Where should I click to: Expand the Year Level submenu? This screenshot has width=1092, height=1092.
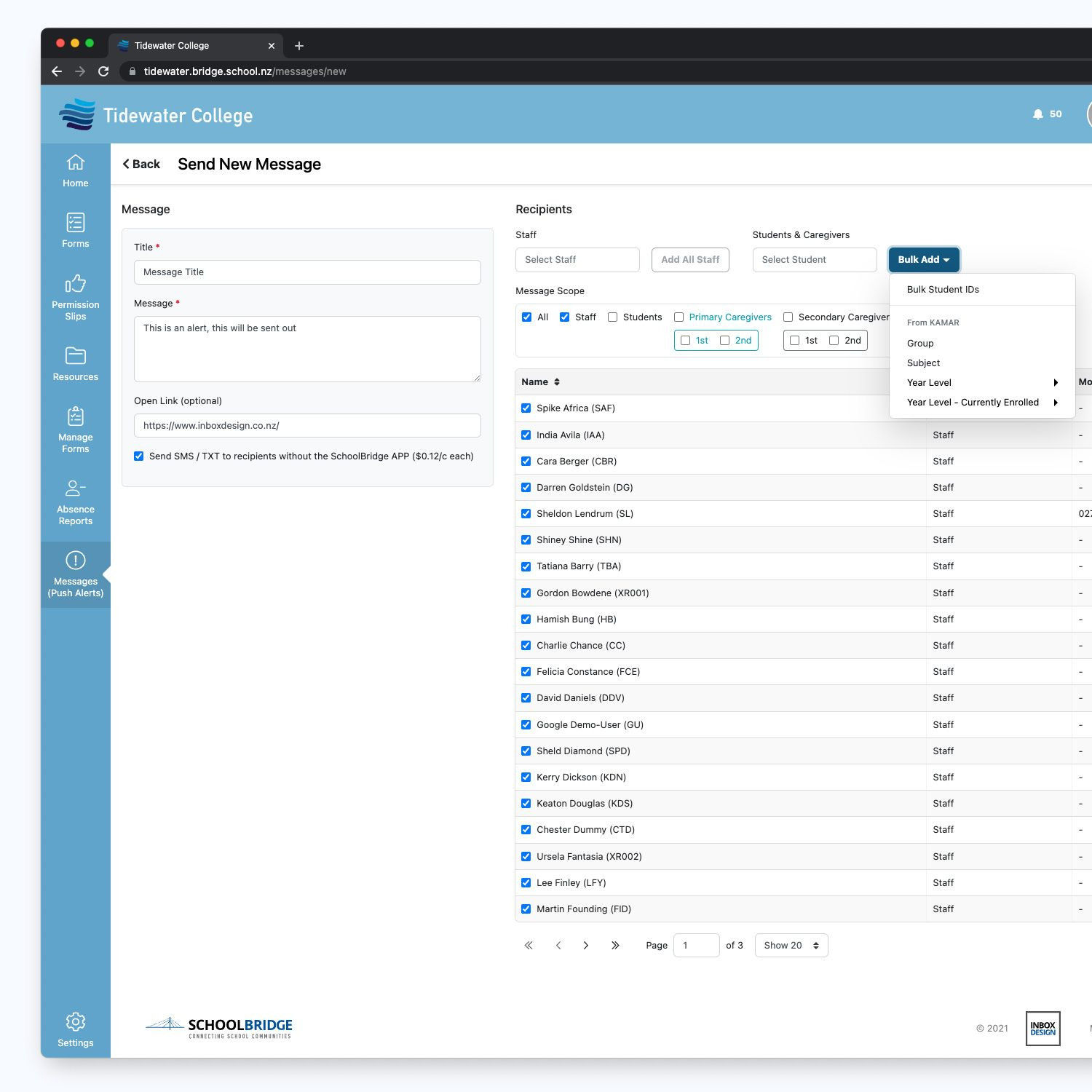(x=982, y=382)
